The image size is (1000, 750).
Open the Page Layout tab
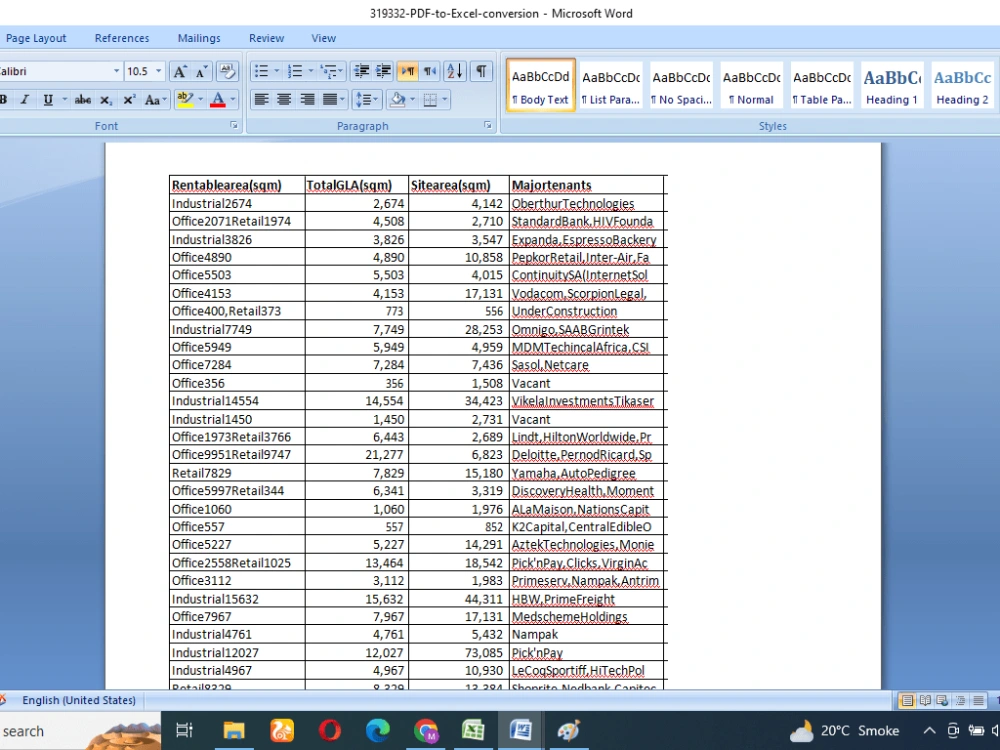click(36, 38)
